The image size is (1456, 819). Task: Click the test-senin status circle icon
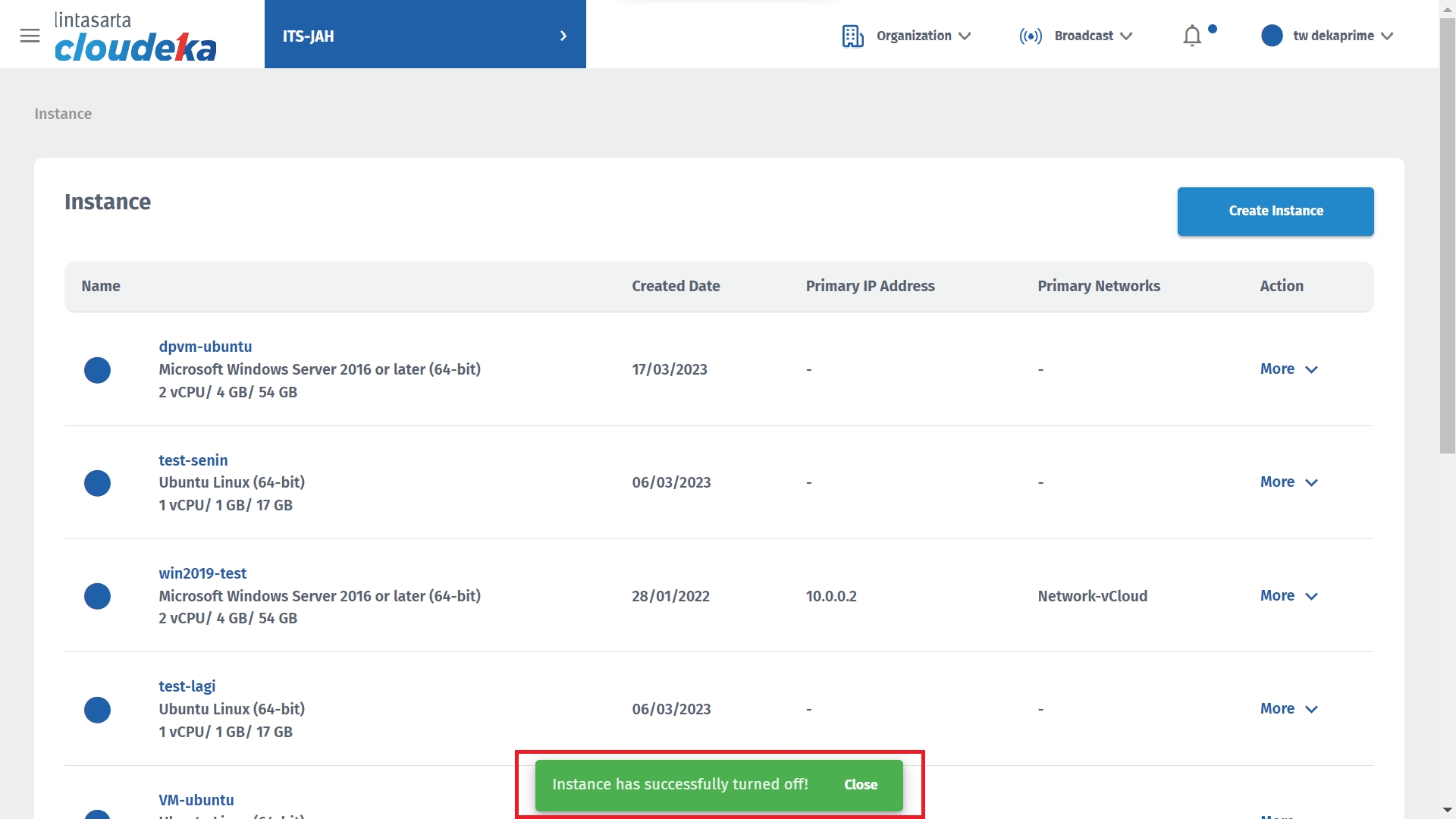[97, 483]
